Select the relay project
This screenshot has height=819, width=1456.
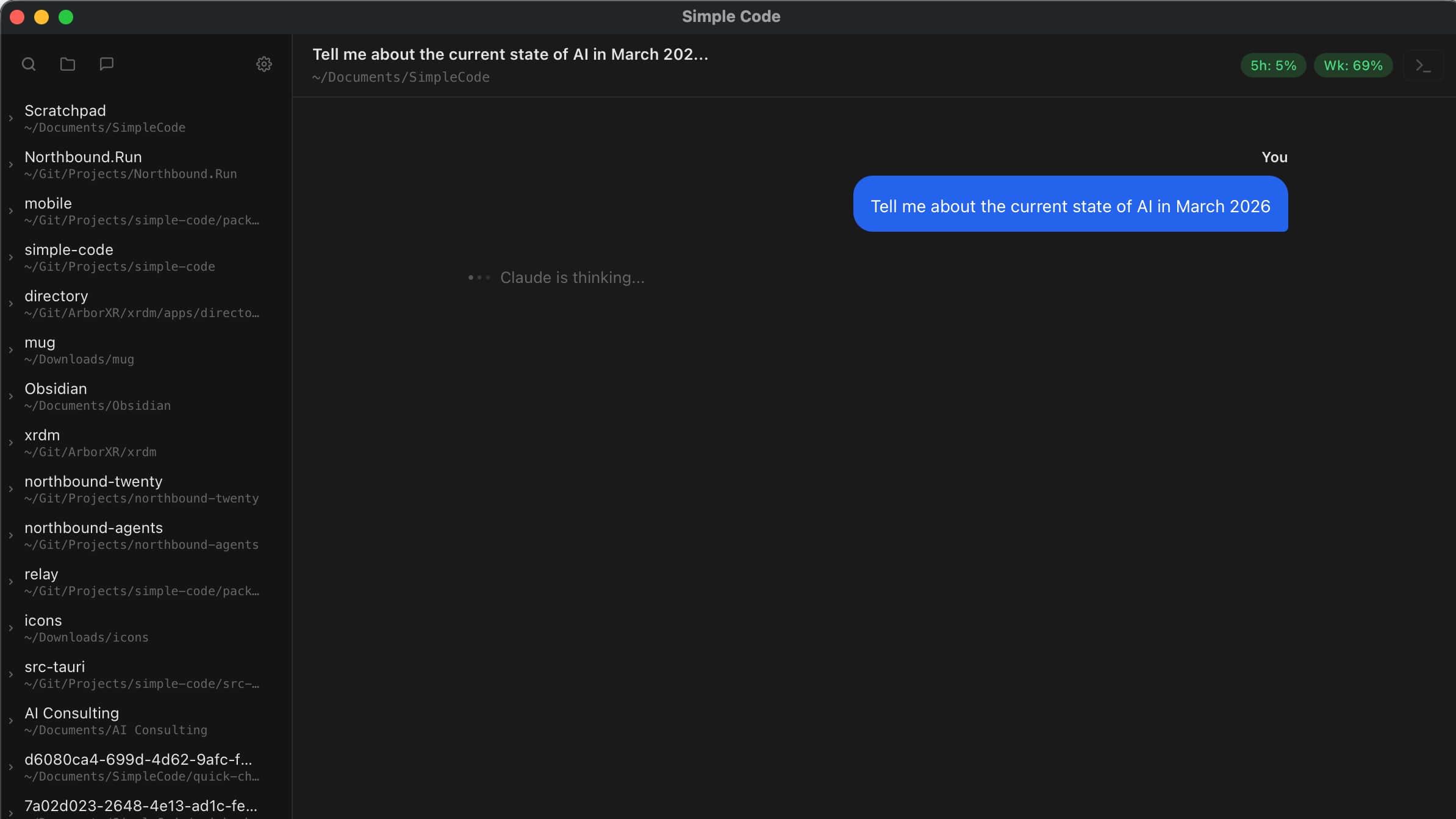146,582
